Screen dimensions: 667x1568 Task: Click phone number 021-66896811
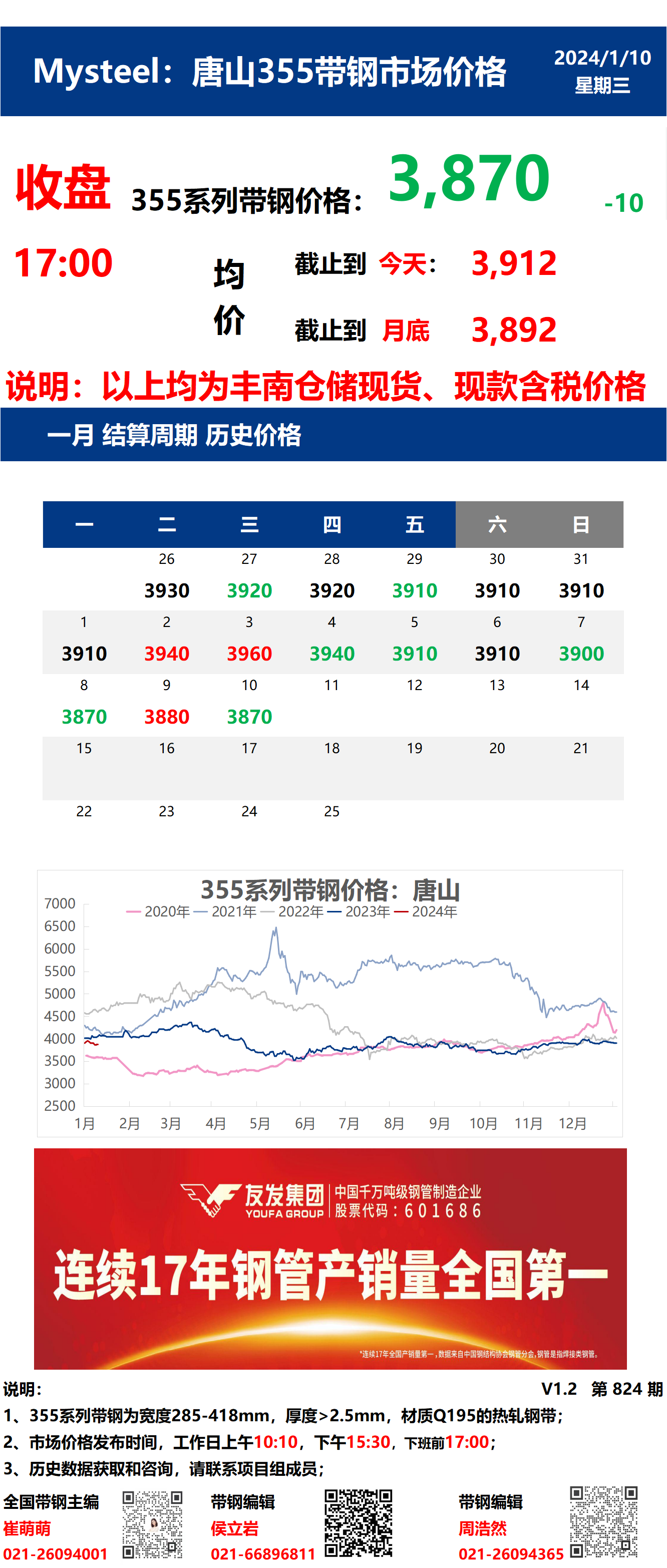(263, 1554)
